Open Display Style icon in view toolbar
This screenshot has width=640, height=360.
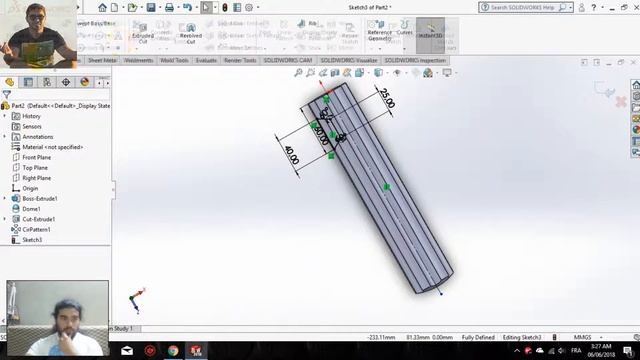click(x=378, y=73)
